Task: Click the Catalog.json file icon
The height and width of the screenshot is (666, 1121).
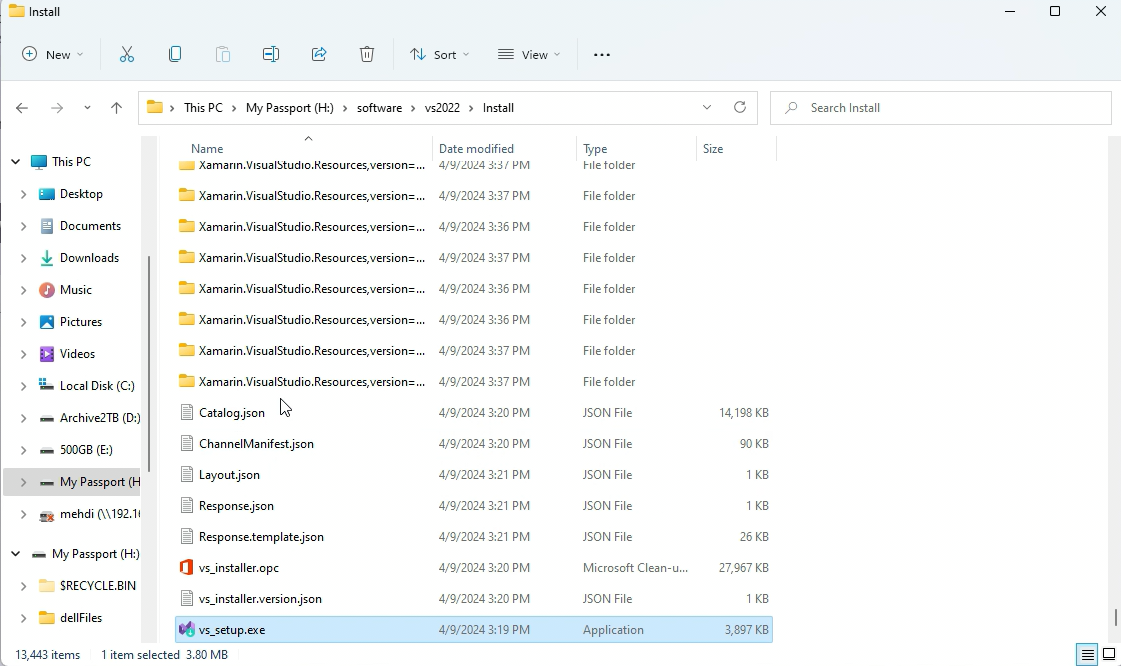Action: click(187, 412)
